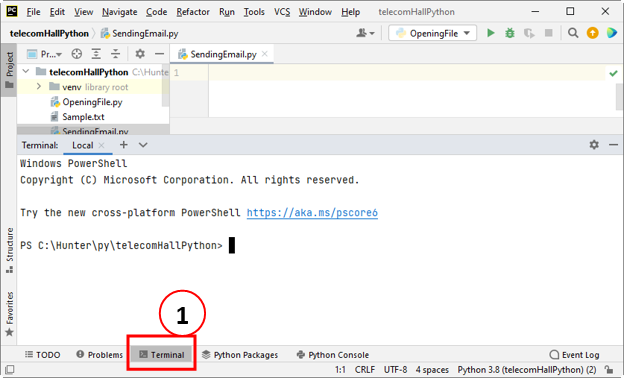
Task: Change the 4 spaces indent setting
Action: 432,370
